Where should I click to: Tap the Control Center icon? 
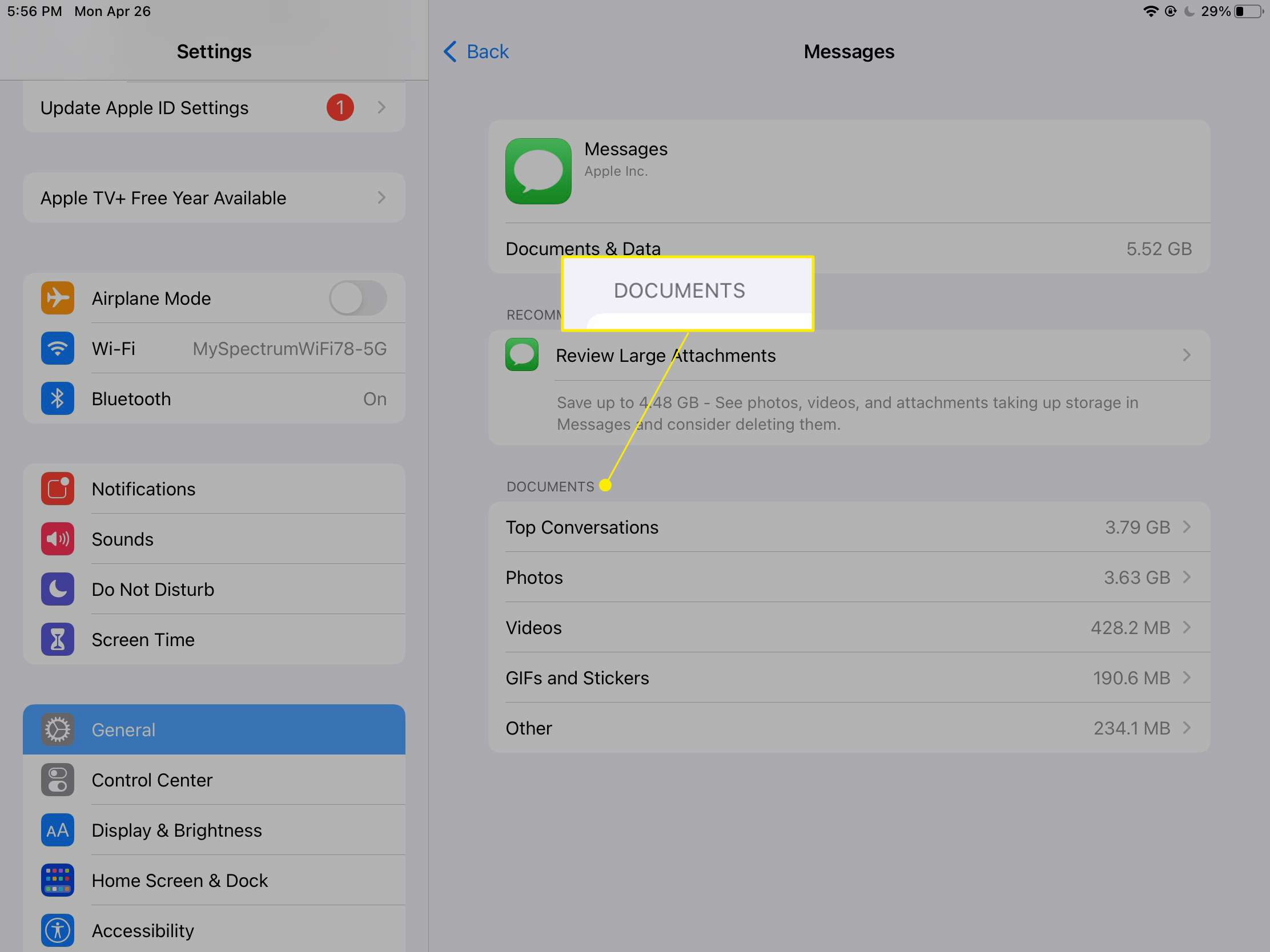click(58, 780)
